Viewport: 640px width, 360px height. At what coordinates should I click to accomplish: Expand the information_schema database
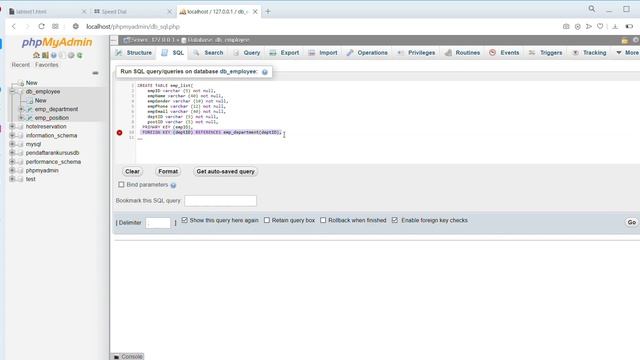click(12, 135)
